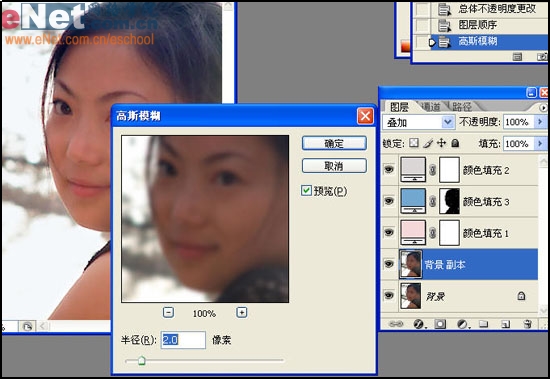Select the 颜色填充 1 layer mask thumbnail
The image size is (550, 379).
click(449, 233)
